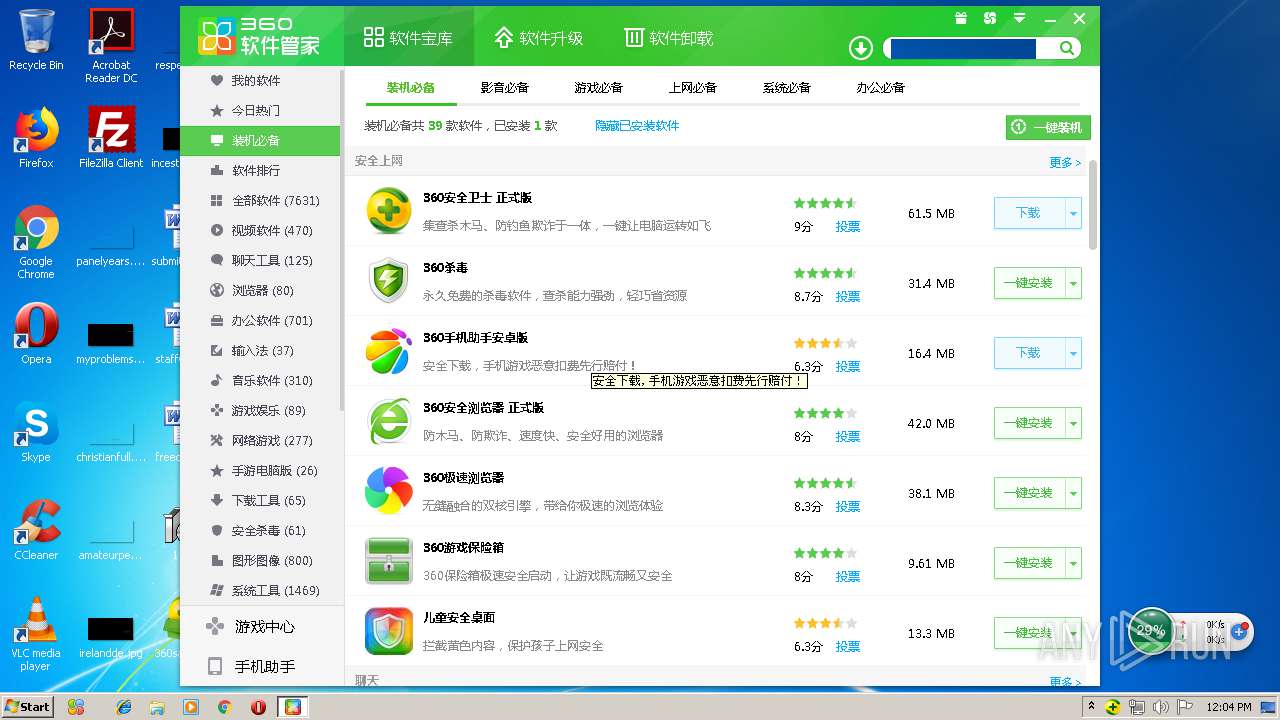Open the Recycle Bin desktop icon
Viewport: 1280px width, 720px height.
[x=36, y=40]
